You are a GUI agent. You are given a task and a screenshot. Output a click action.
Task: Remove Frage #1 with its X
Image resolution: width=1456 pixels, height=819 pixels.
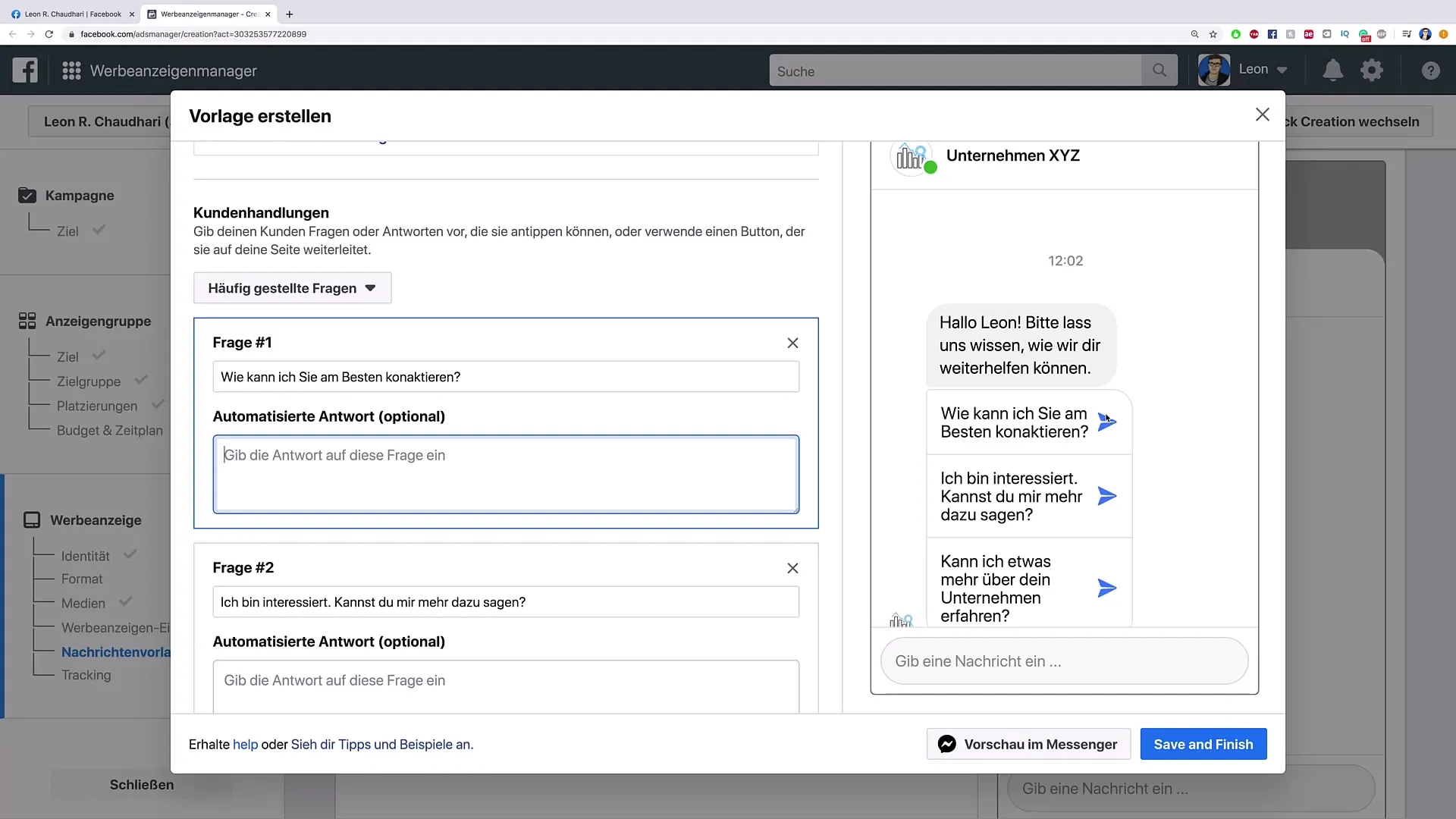(792, 343)
